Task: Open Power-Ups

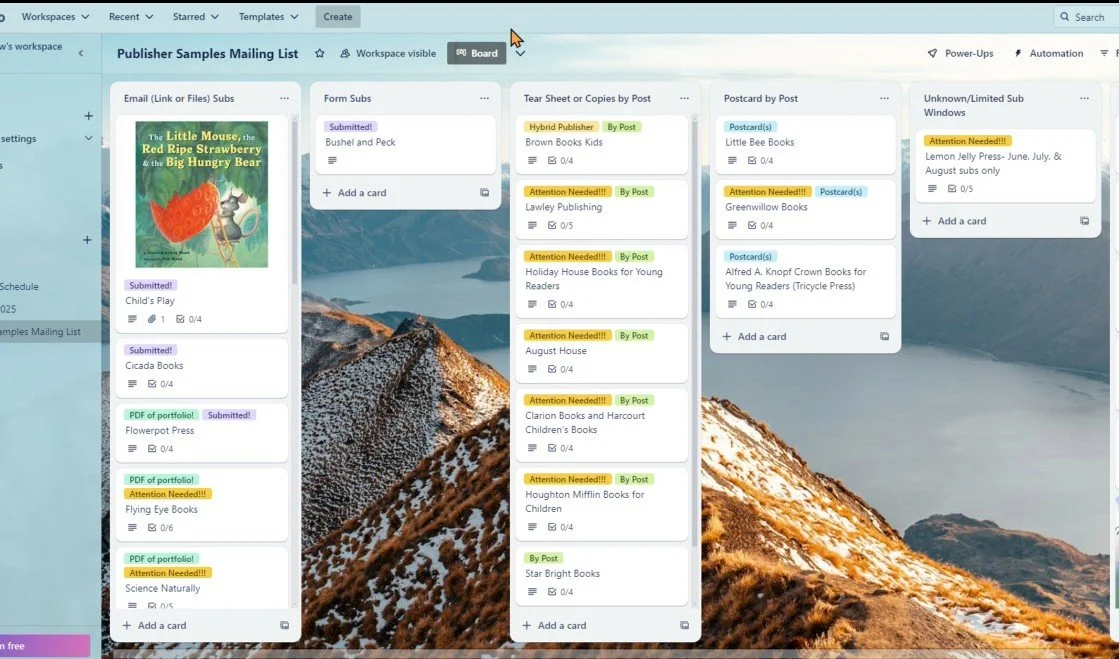Action: tap(960, 54)
